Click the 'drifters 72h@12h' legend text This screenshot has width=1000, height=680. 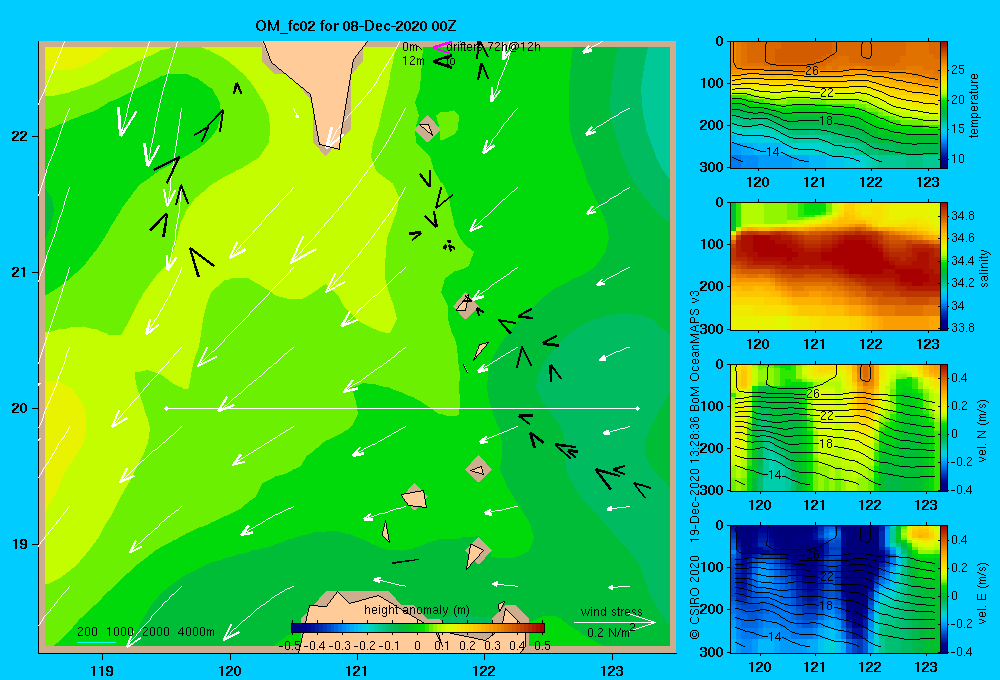[x=494, y=47]
